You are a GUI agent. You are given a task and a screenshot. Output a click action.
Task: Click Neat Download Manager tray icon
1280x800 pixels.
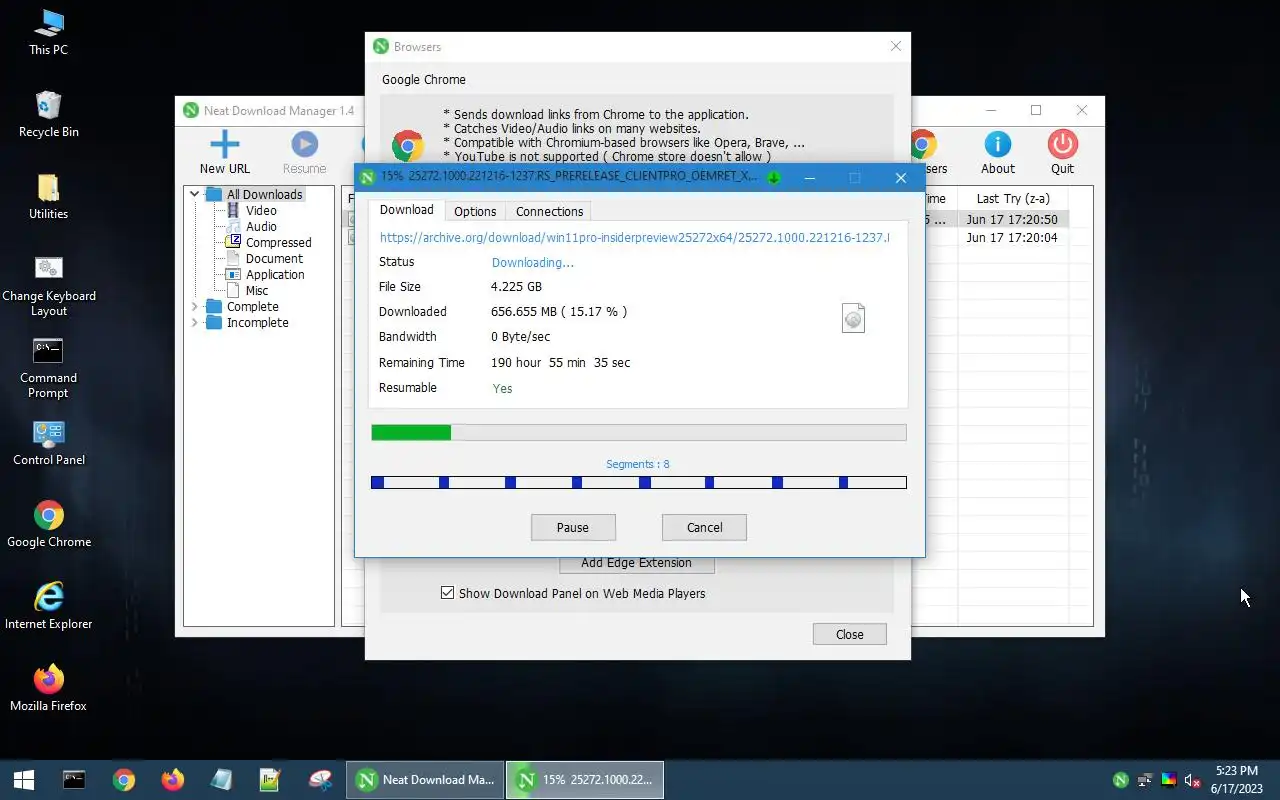pyautogui.click(x=1121, y=781)
